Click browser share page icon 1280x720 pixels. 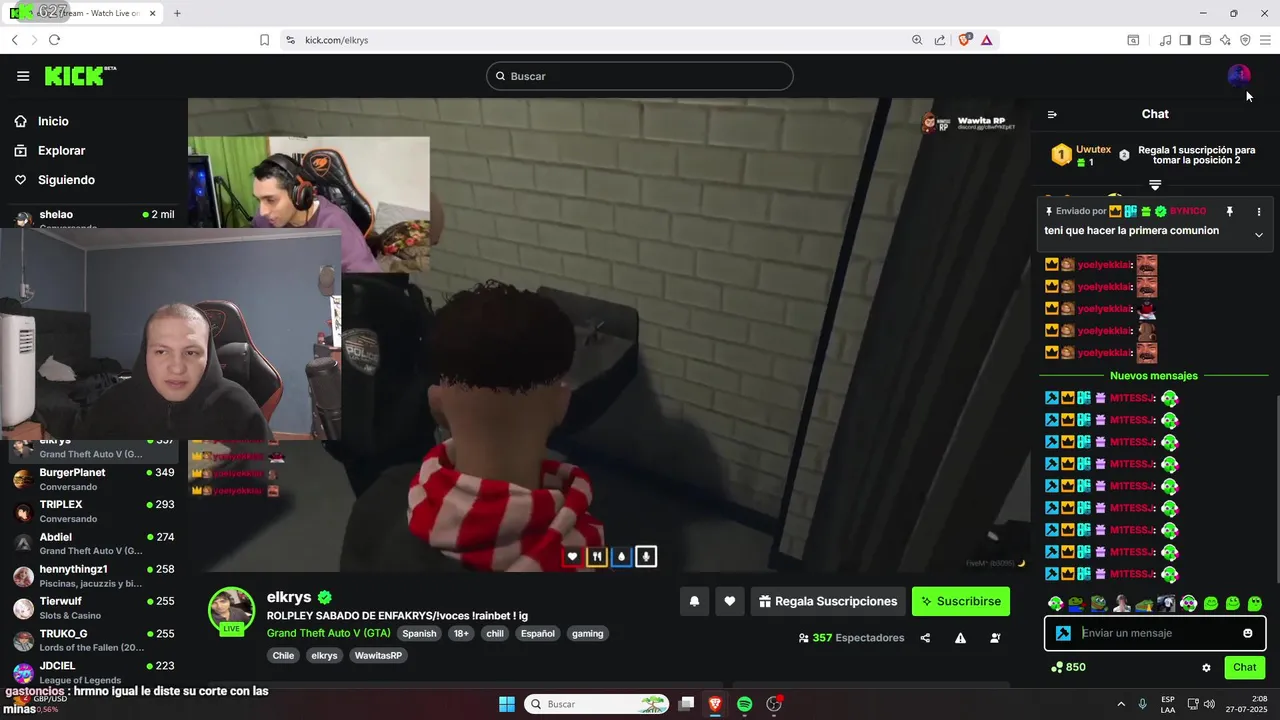940,40
